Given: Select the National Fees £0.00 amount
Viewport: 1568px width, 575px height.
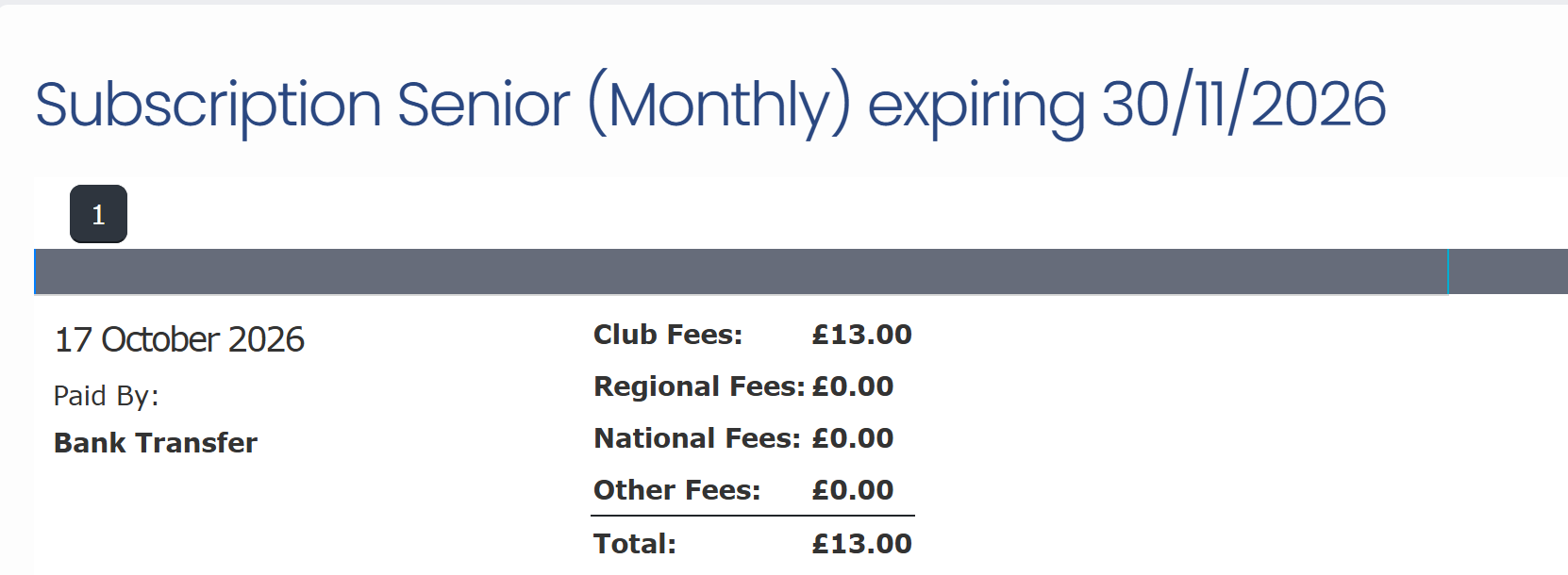Looking at the screenshot, I should 853,438.
